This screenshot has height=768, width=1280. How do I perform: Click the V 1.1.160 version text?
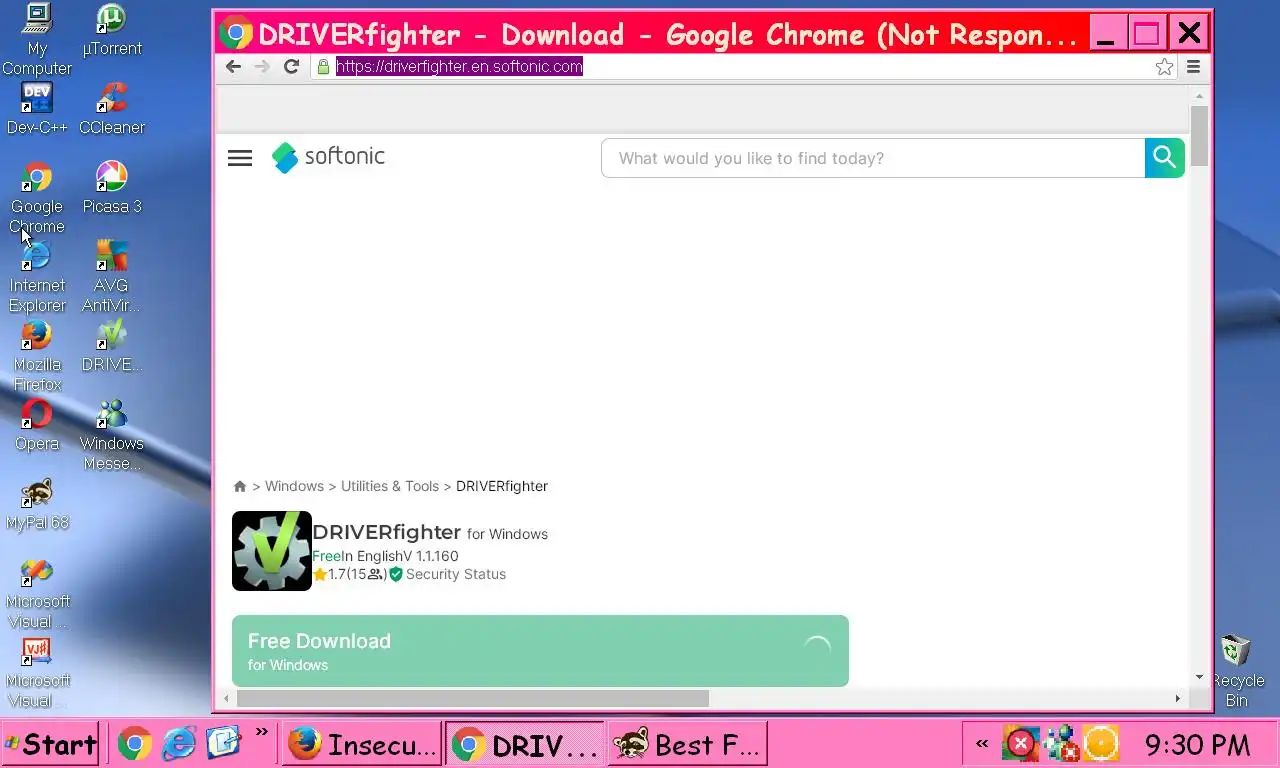click(431, 556)
